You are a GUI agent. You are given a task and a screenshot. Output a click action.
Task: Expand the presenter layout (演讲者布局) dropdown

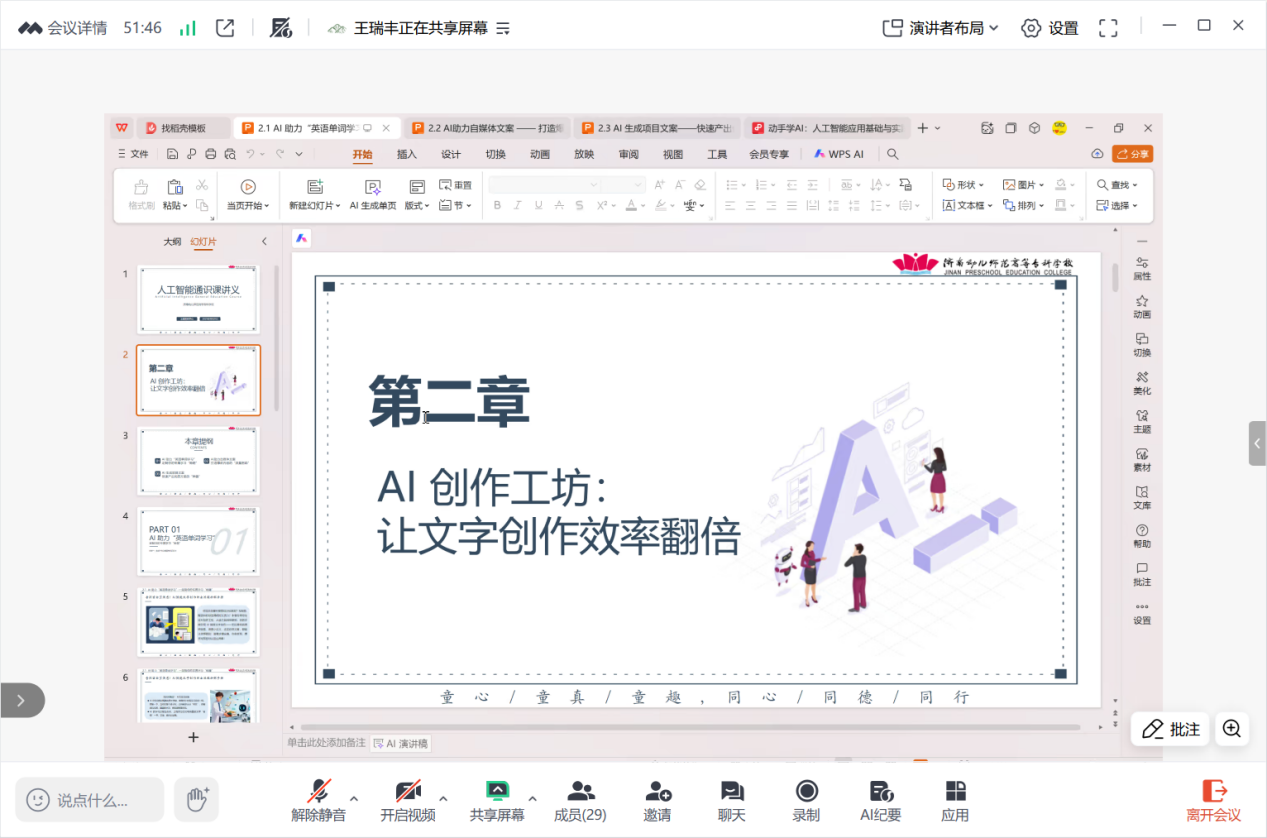click(940, 28)
